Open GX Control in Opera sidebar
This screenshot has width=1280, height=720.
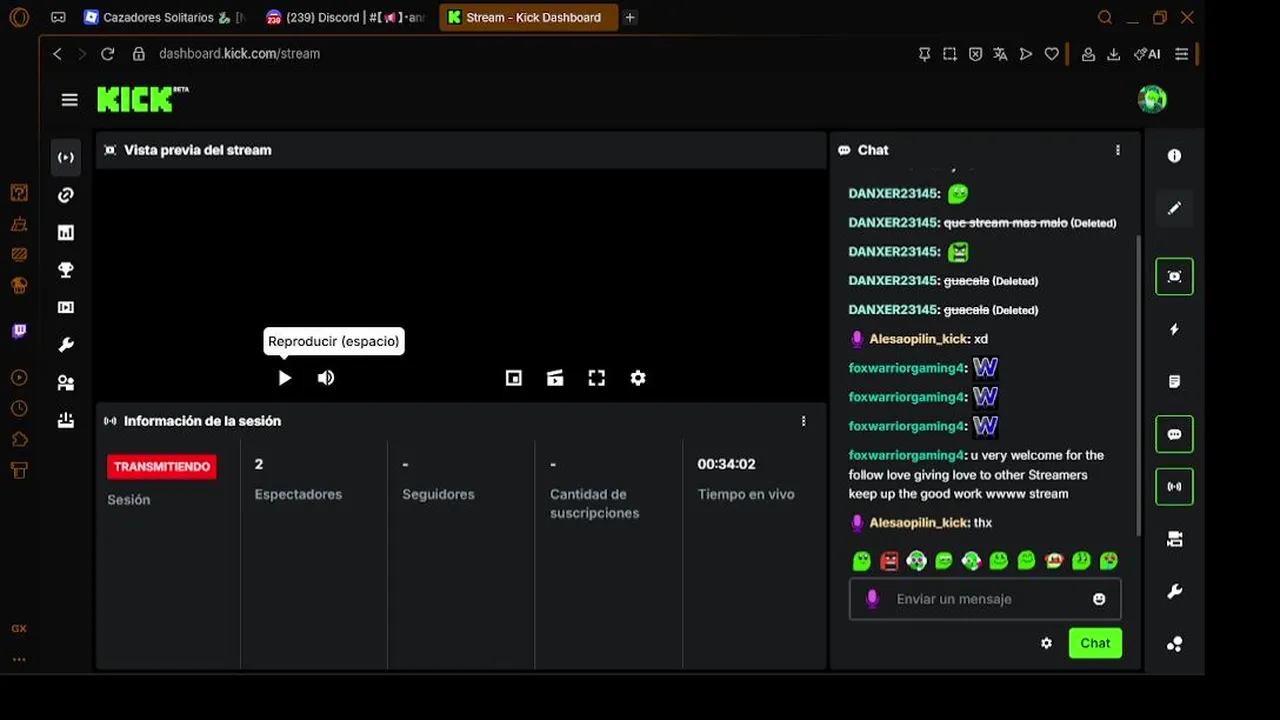pos(19,629)
